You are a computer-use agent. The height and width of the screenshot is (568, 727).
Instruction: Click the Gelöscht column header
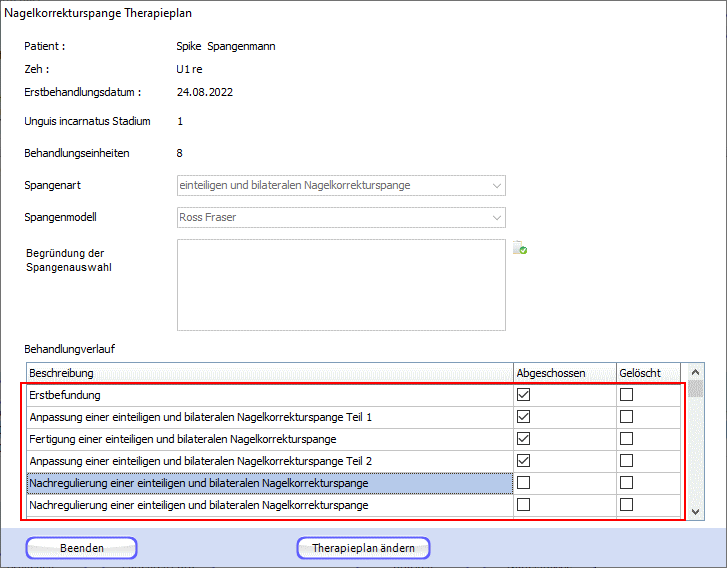click(x=648, y=373)
